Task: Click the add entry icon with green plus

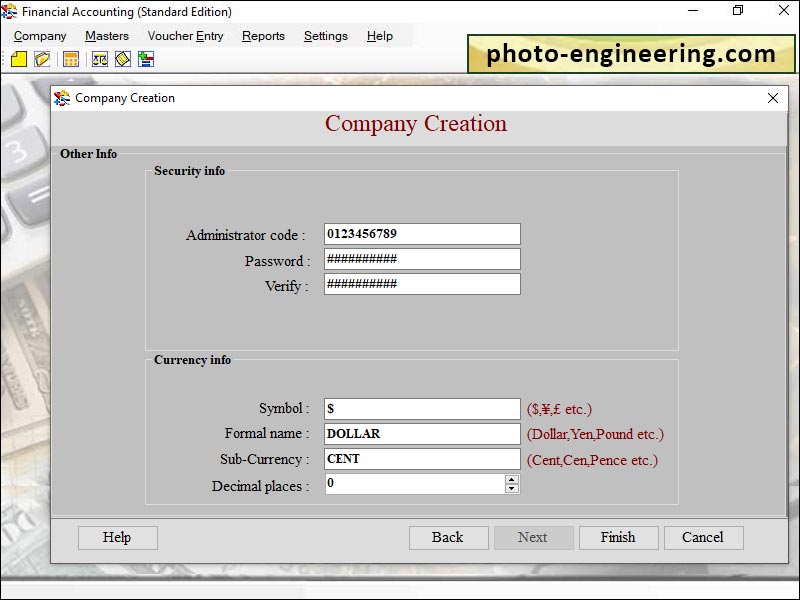Action: click(x=146, y=58)
